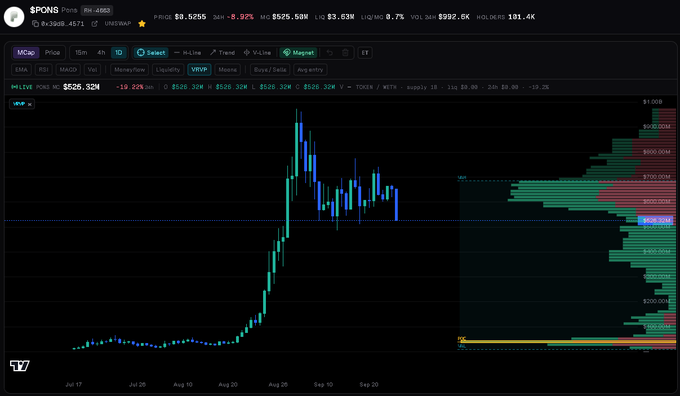Activate the Select cursor tool
Image resolution: width=680 pixels, height=396 pixels.
(x=151, y=52)
